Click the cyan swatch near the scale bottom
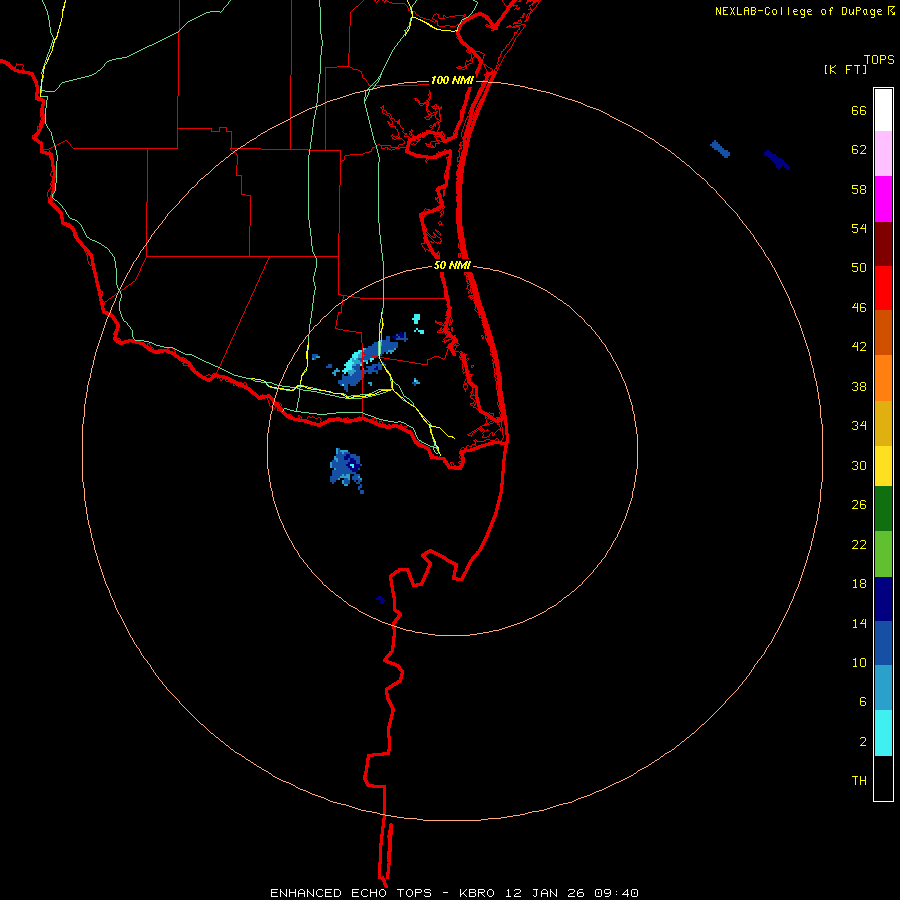The height and width of the screenshot is (900, 900). pyautogui.click(x=883, y=733)
